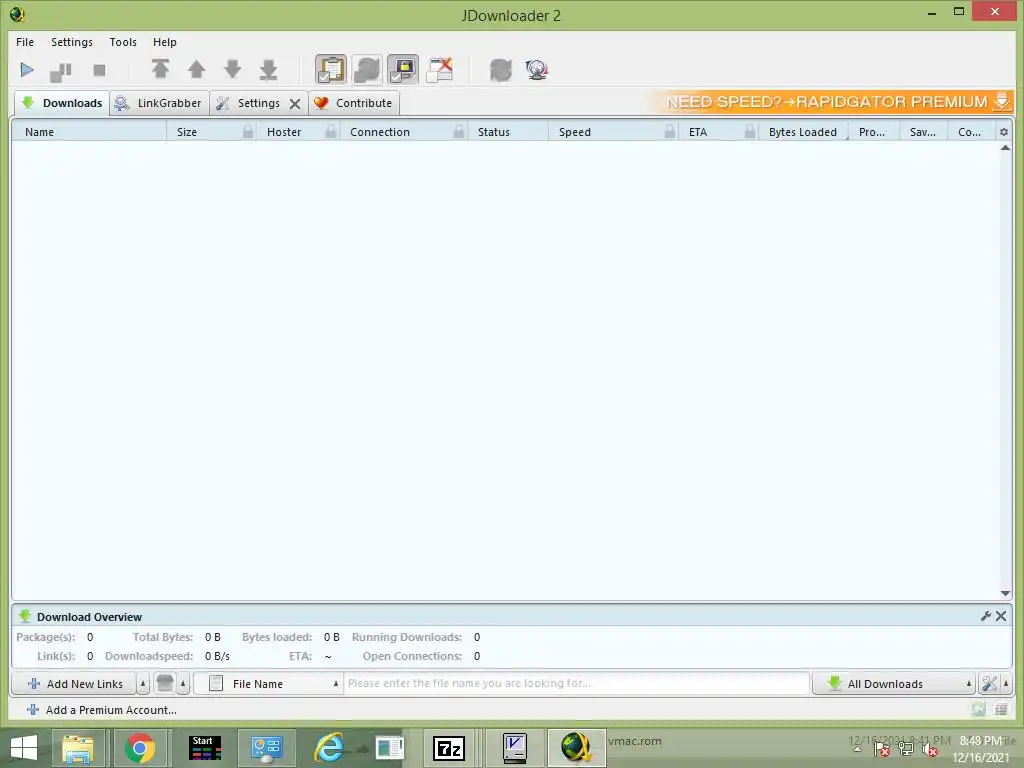The image size is (1024, 768).
Task: Move selection to top with the barred up arrow
Action: click(x=161, y=69)
